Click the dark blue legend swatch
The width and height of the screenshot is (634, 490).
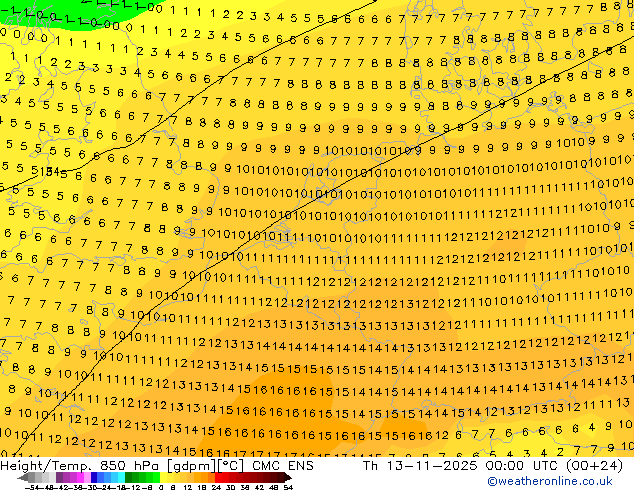click(x=94, y=477)
